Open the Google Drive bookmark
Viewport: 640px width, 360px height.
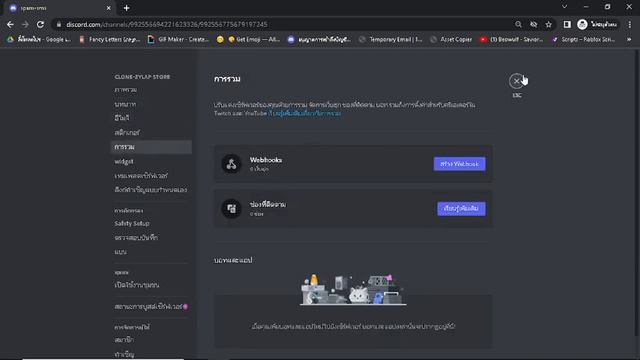[39, 40]
